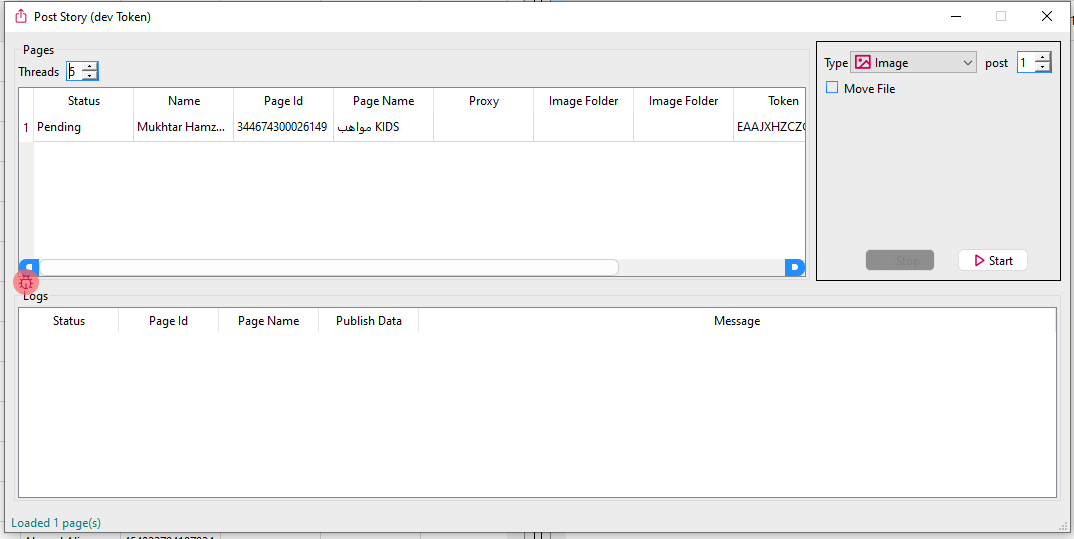This screenshot has height=539, width=1074.
Task: Click the greyed-out Stop button
Action: point(899,260)
